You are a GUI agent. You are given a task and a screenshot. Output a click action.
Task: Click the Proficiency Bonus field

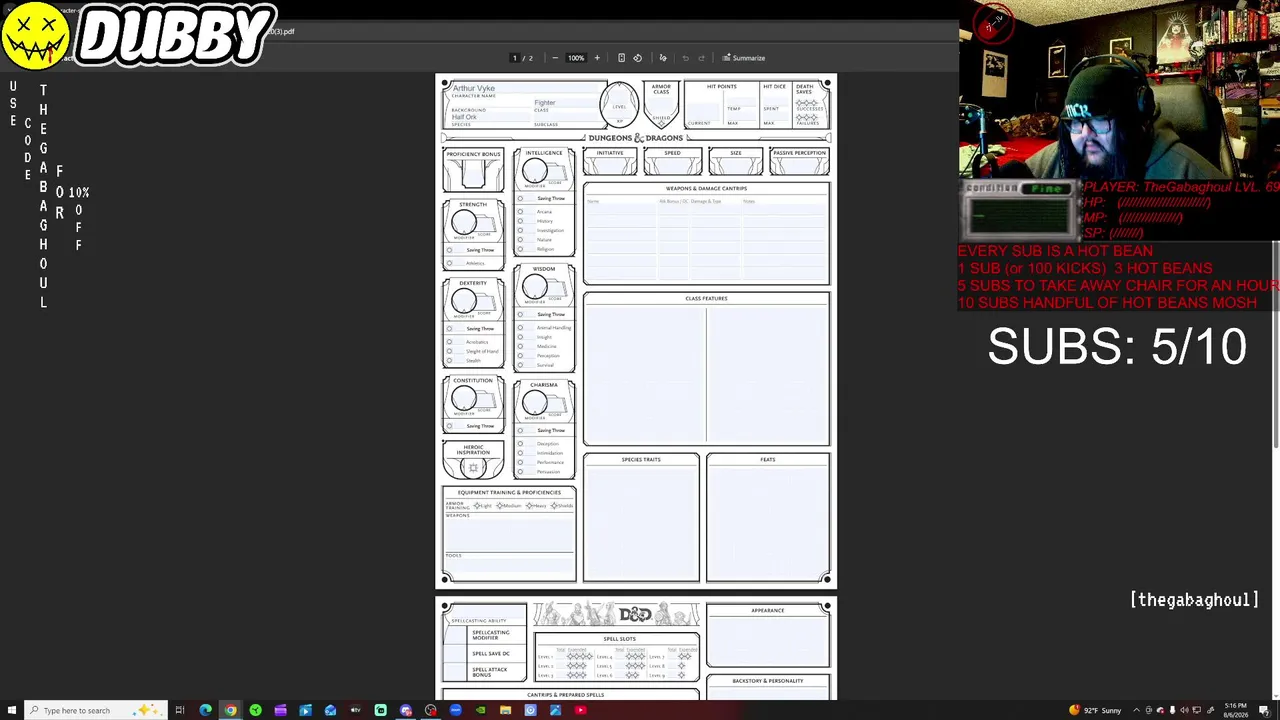pyautogui.click(x=473, y=174)
